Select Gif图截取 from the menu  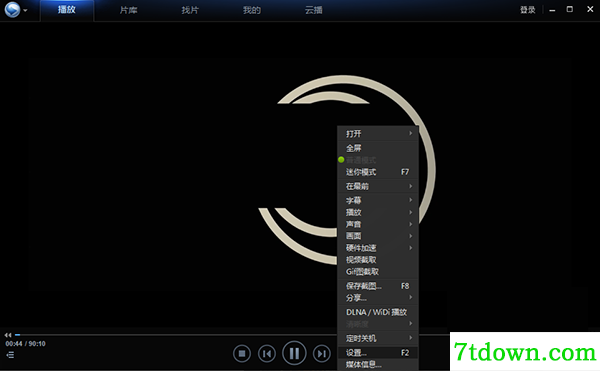pyautogui.click(x=378, y=272)
